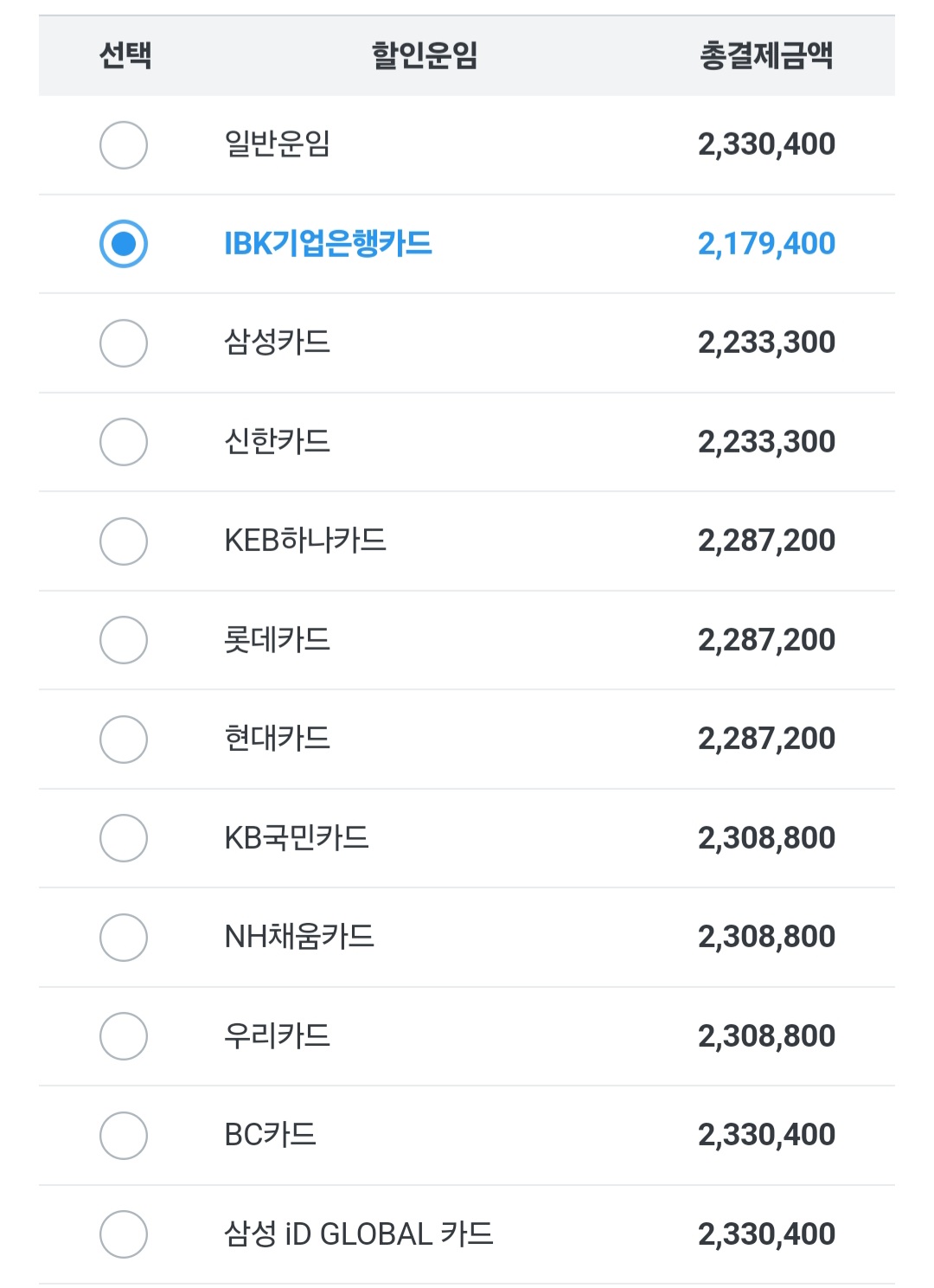Click the 삼성 iD GLOBAL 카드 label
934x1288 pixels.
coord(358,1234)
